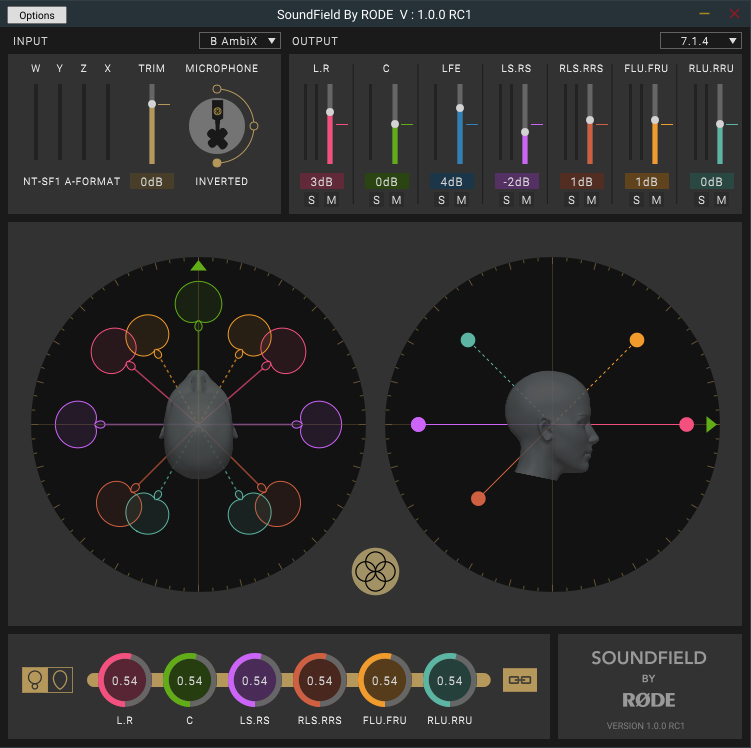The image size is (751, 748).
Task: Click the green front arrow atop the top view
Action: click(x=198, y=265)
